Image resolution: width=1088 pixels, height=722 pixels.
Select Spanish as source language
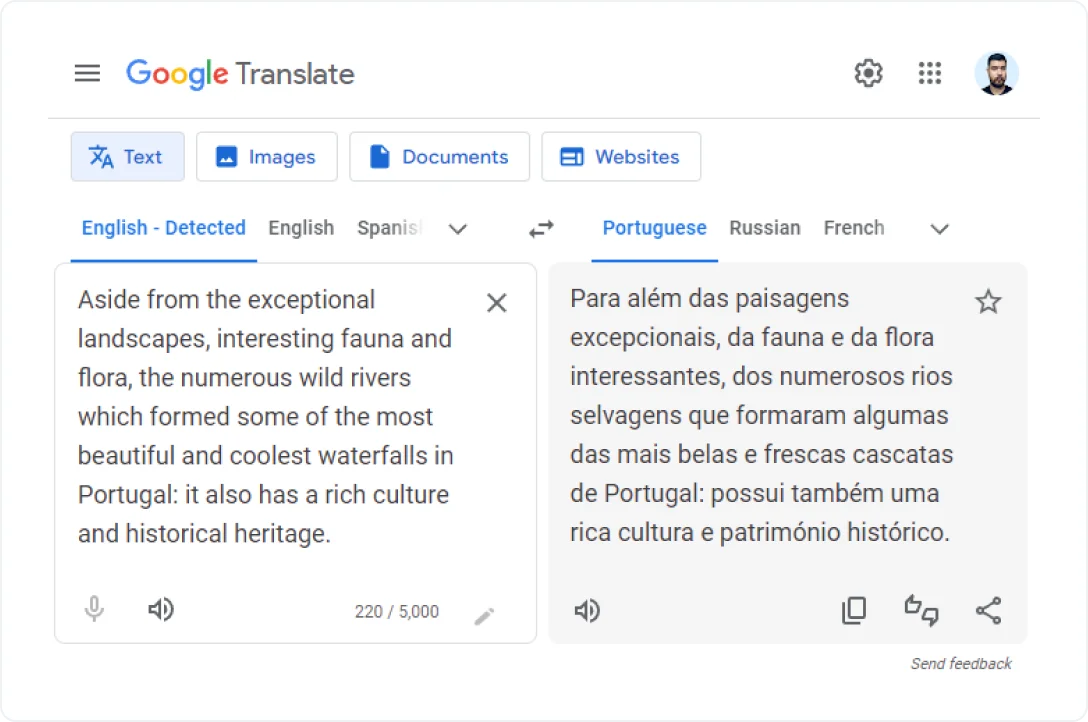[x=390, y=228]
